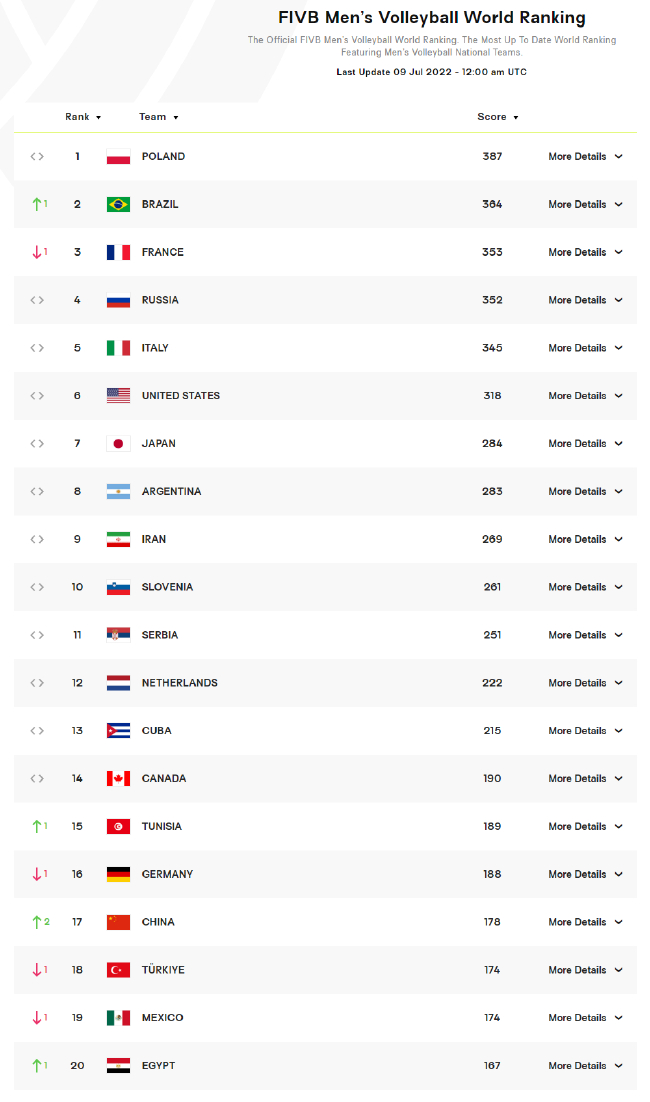Open the NETHERLANDS team name
The image size is (650, 1102).
pos(179,683)
